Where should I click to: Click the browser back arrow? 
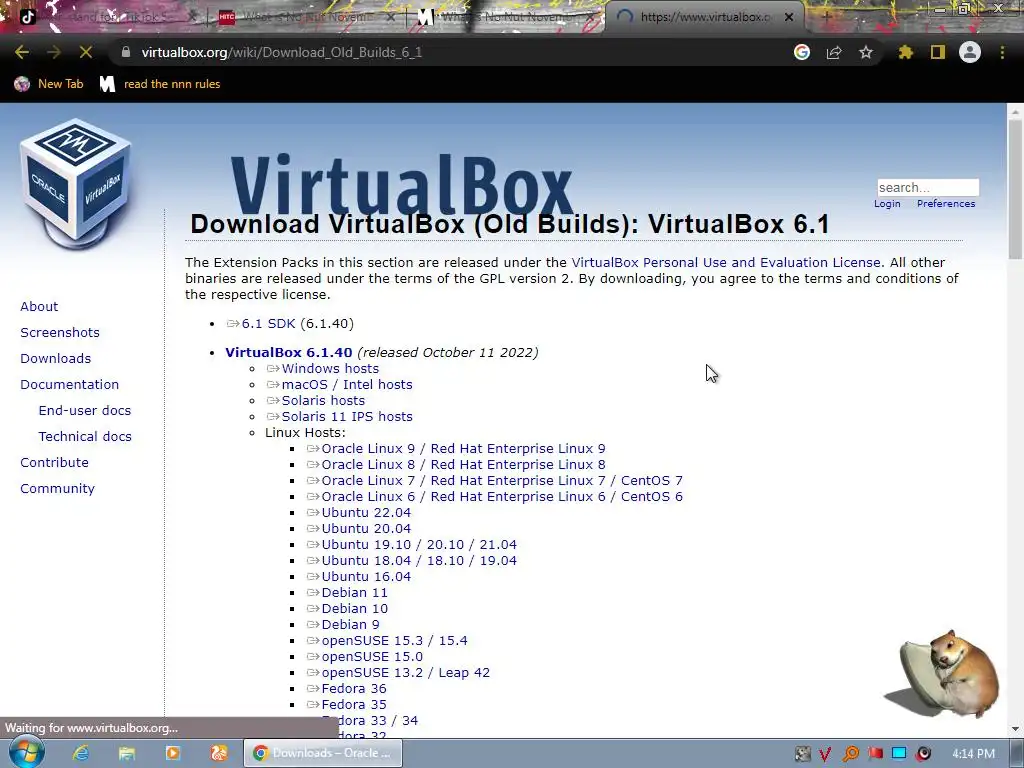point(22,52)
